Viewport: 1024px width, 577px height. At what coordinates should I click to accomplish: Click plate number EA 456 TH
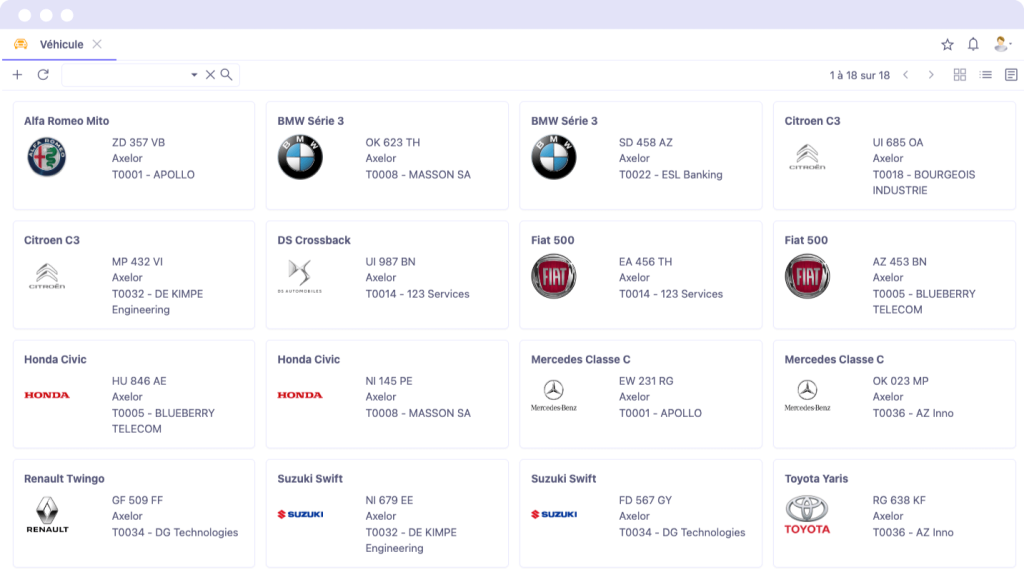click(x=645, y=262)
